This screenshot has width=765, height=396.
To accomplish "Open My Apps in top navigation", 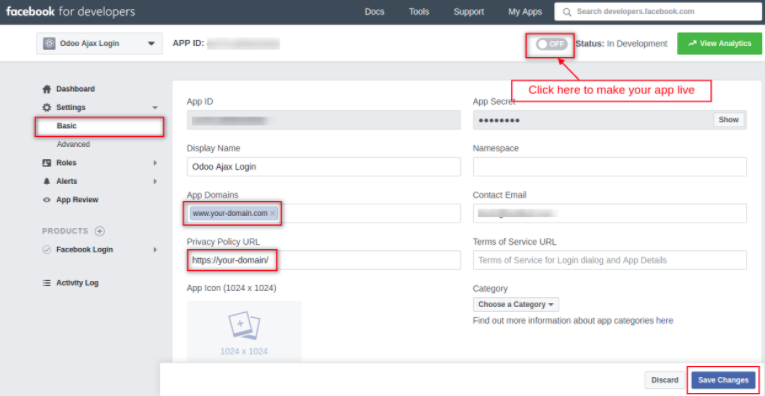I will pos(525,12).
